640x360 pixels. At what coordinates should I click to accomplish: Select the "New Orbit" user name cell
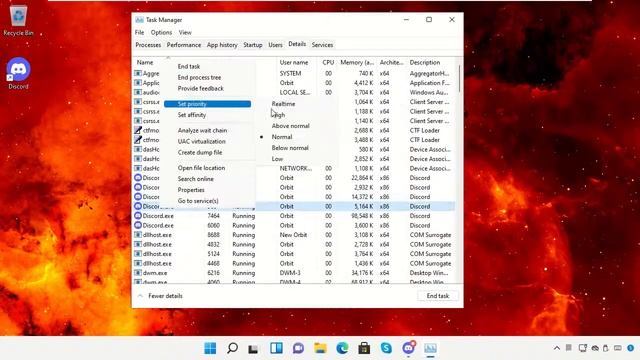(293, 235)
